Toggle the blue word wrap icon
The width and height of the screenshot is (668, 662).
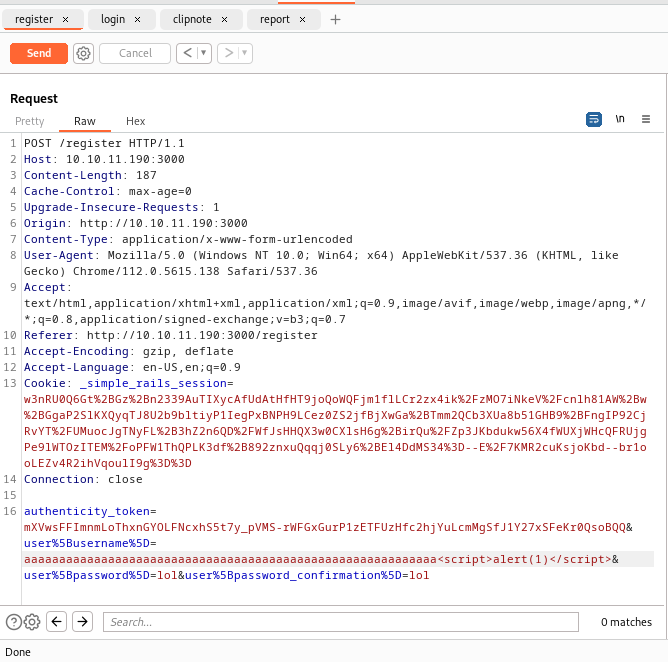pyautogui.click(x=594, y=119)
